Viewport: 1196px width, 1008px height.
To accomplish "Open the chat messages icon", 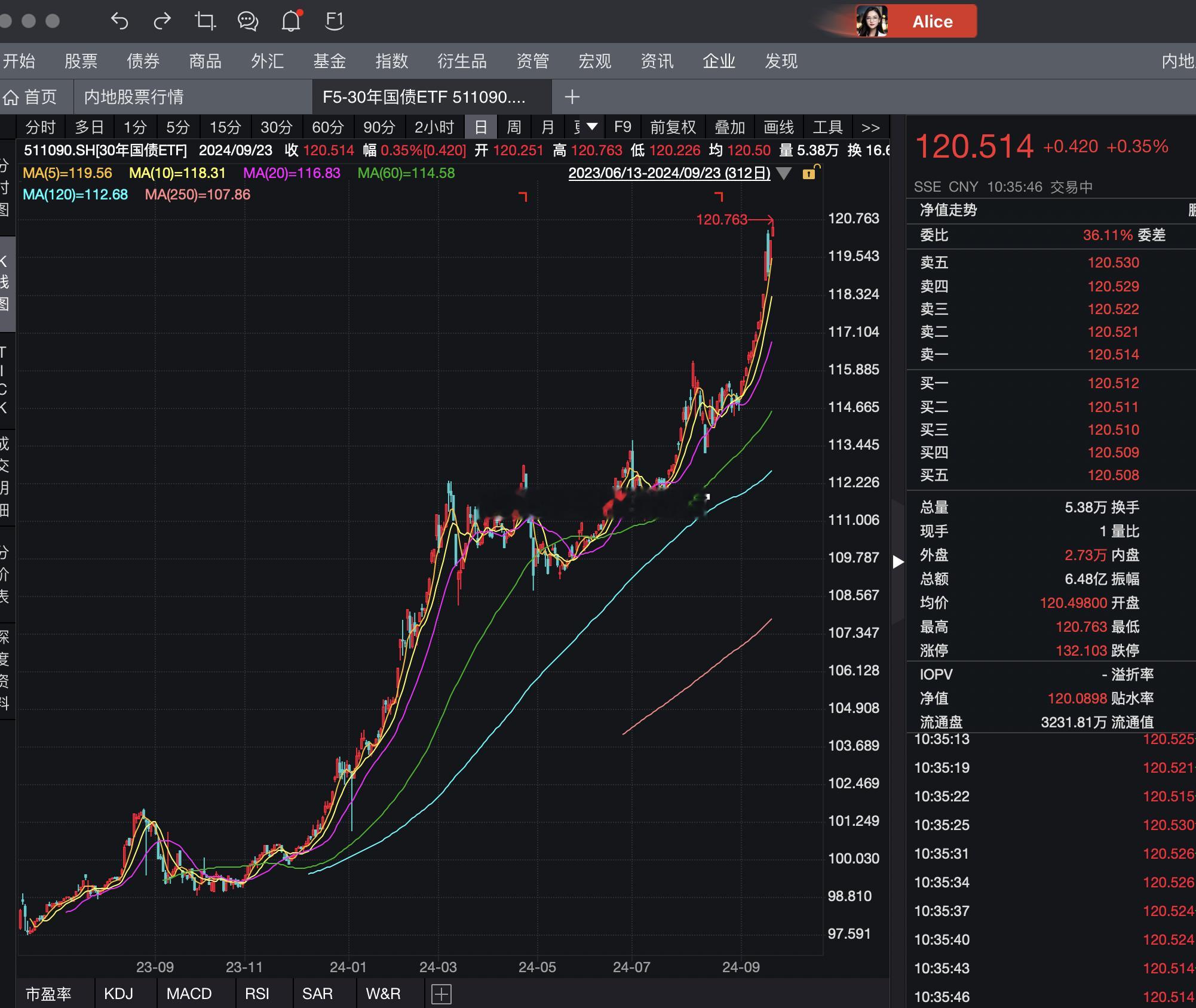I will point(247,21).
